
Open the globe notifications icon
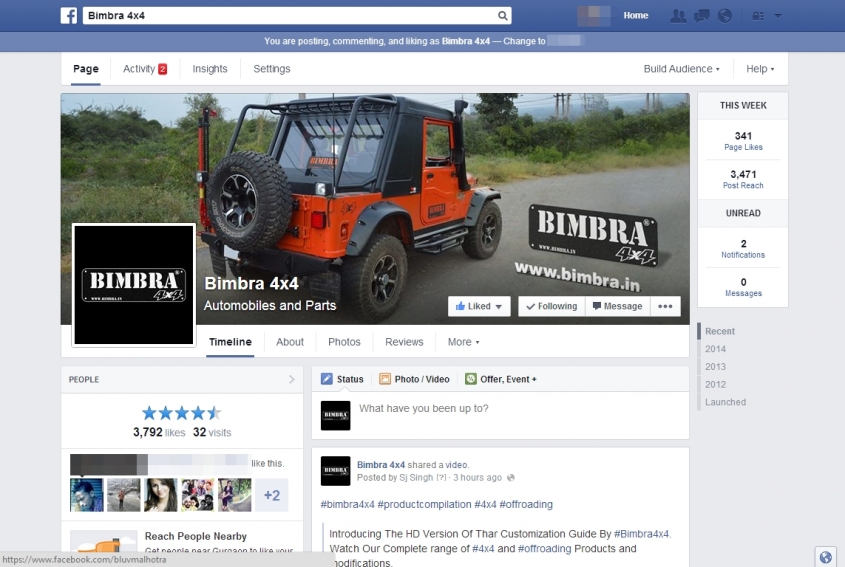[725, 16]
